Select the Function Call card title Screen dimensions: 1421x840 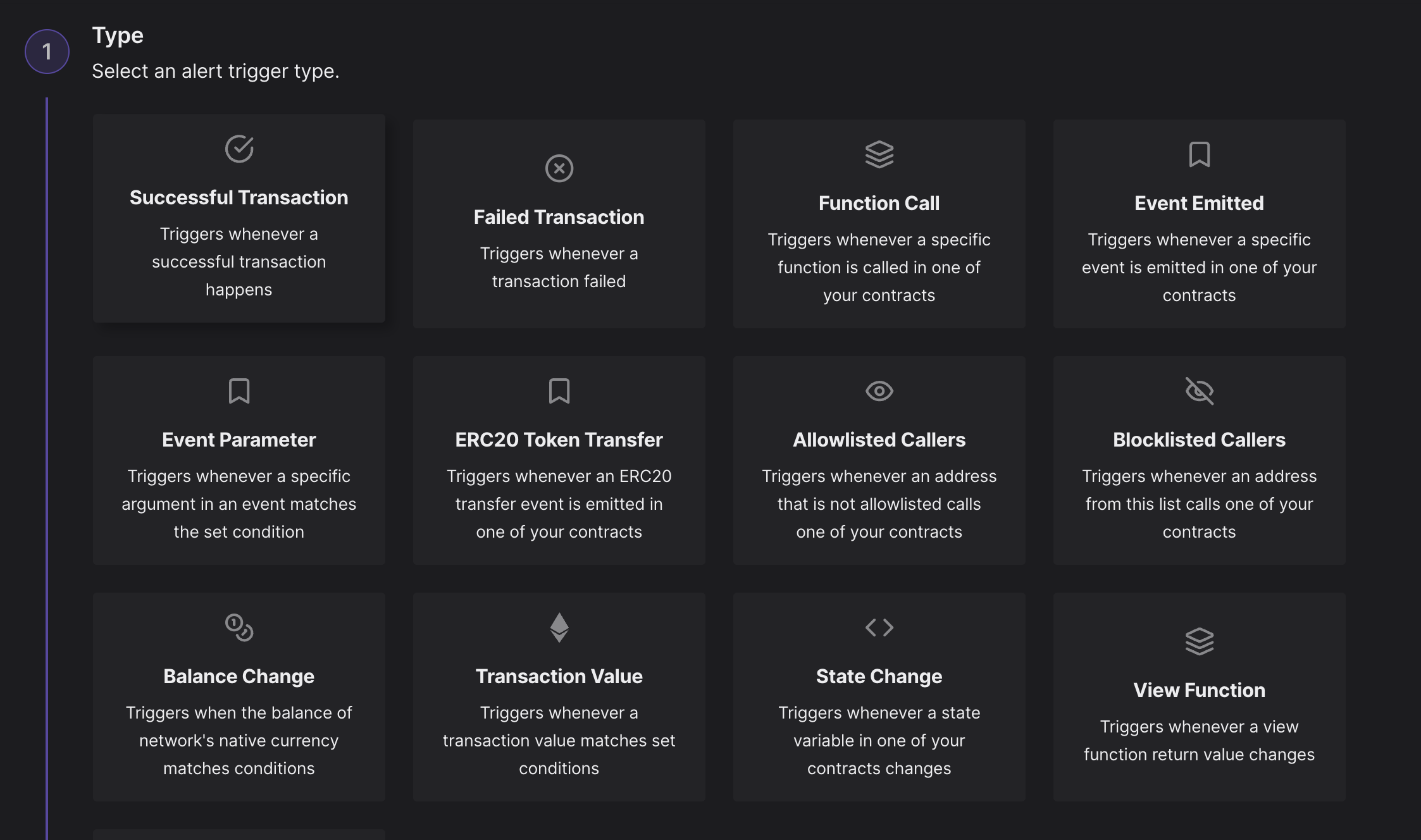click(x=879, y=203)
